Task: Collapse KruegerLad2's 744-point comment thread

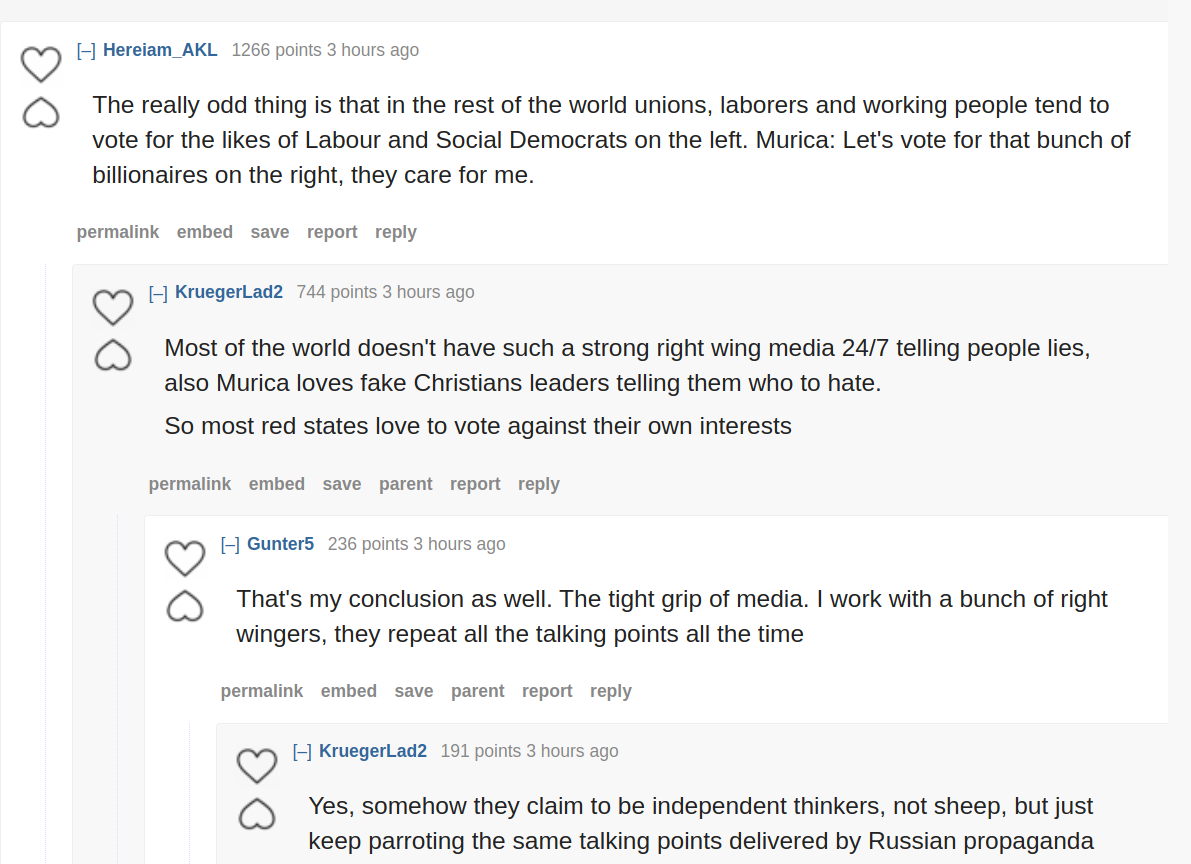Action: point(158,293)
